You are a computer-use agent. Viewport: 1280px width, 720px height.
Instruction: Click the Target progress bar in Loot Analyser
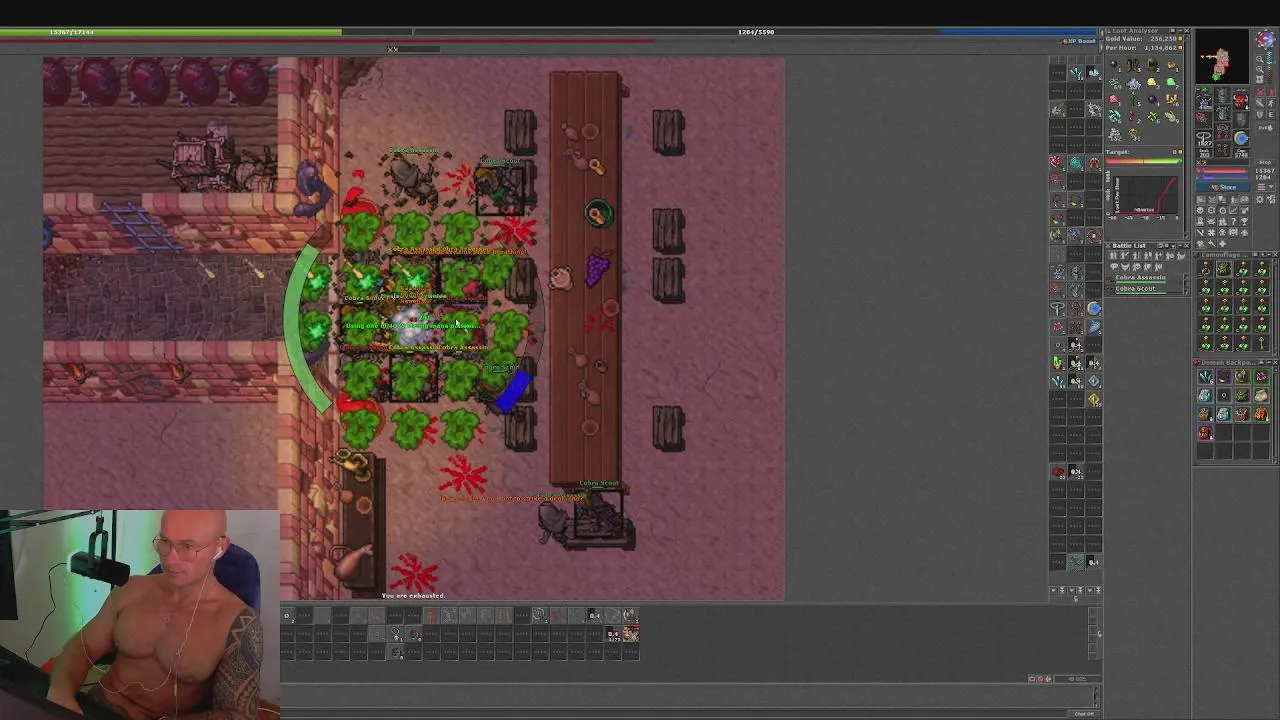[x=1143, y=161]
